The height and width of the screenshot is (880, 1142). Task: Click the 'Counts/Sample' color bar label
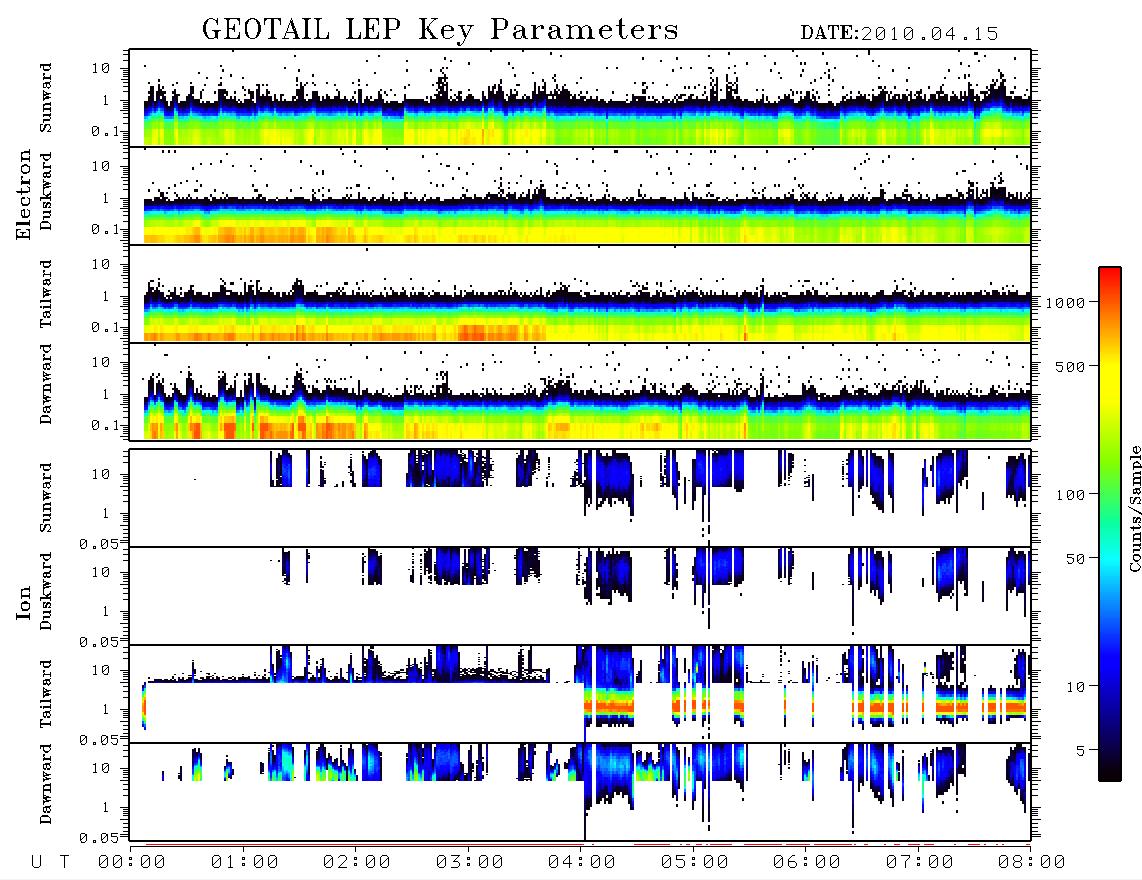[x=1134, y=508]
